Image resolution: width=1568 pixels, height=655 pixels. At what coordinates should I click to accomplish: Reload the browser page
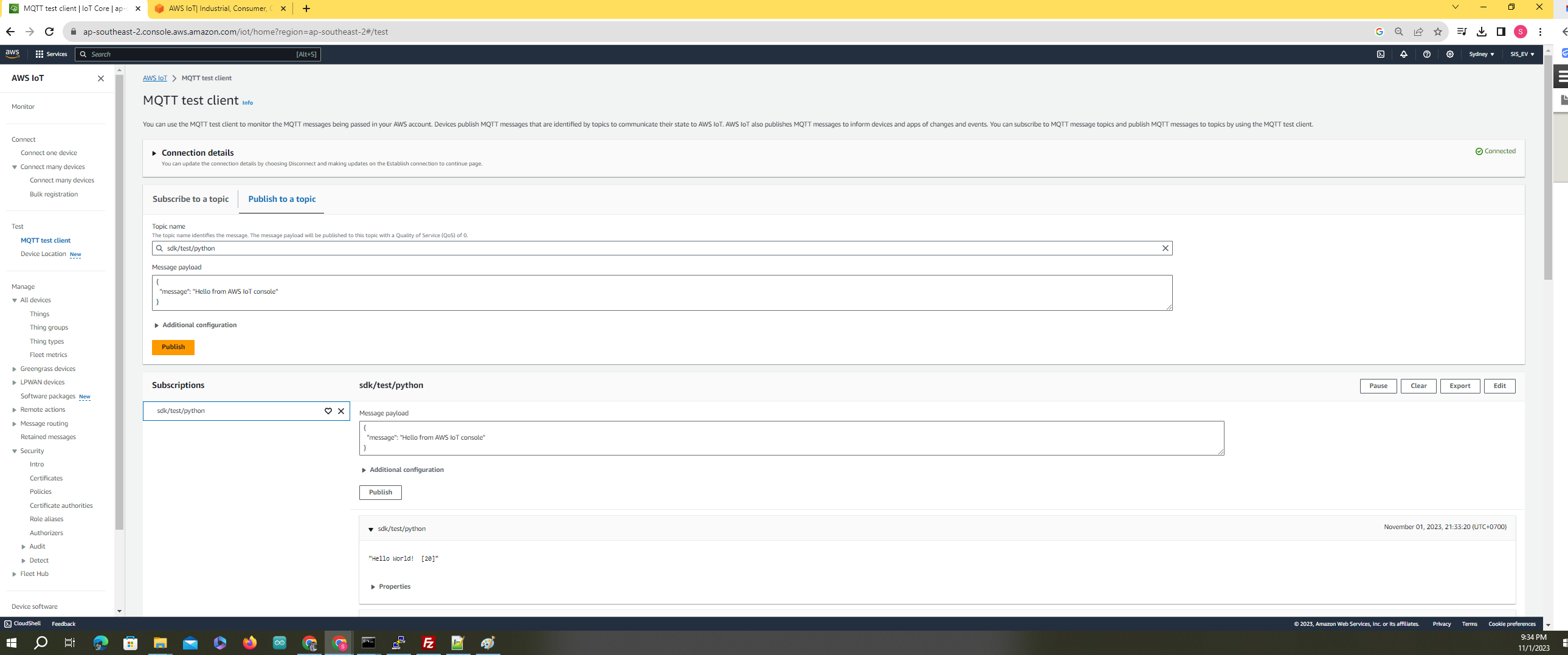tap(50, 32)
